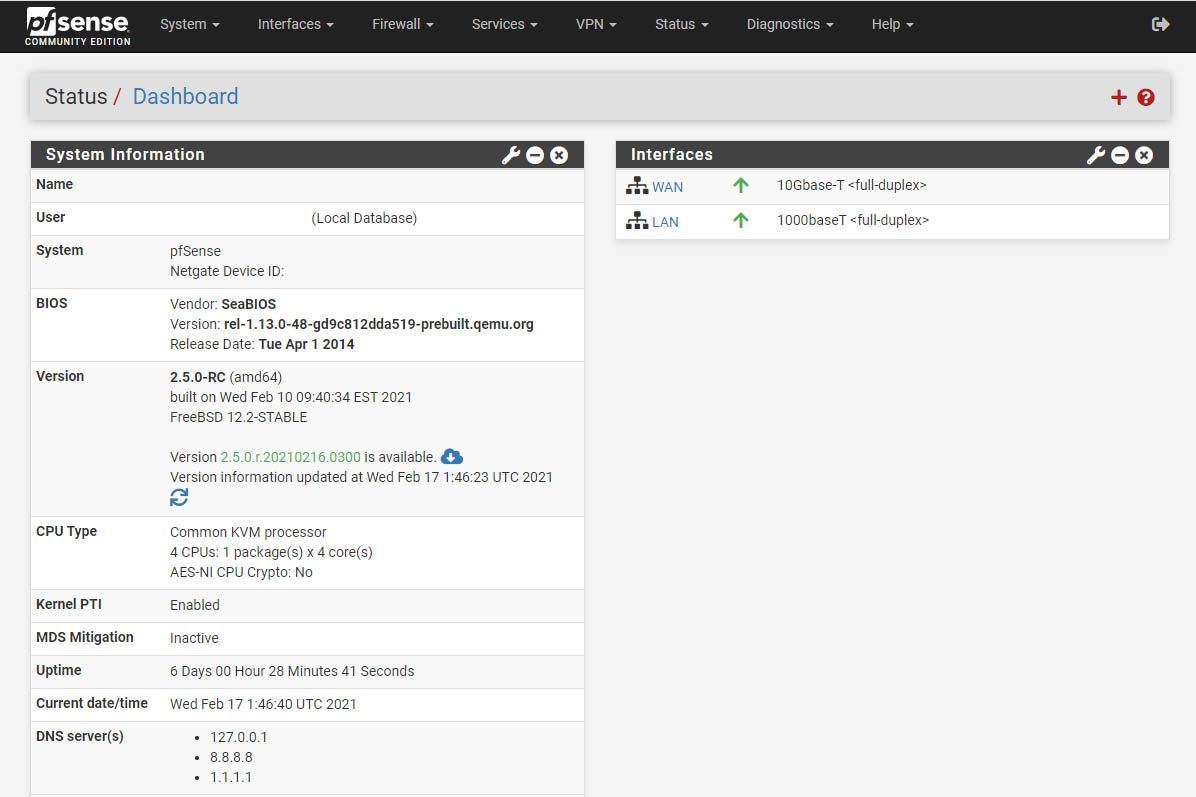1196x797 pixels.
Task: Close the Interfaces widget
Action: (1143, 155)
